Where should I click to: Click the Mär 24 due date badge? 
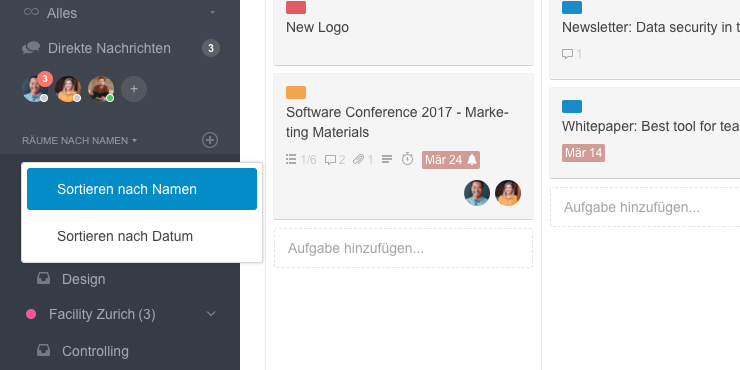point(451,160)
